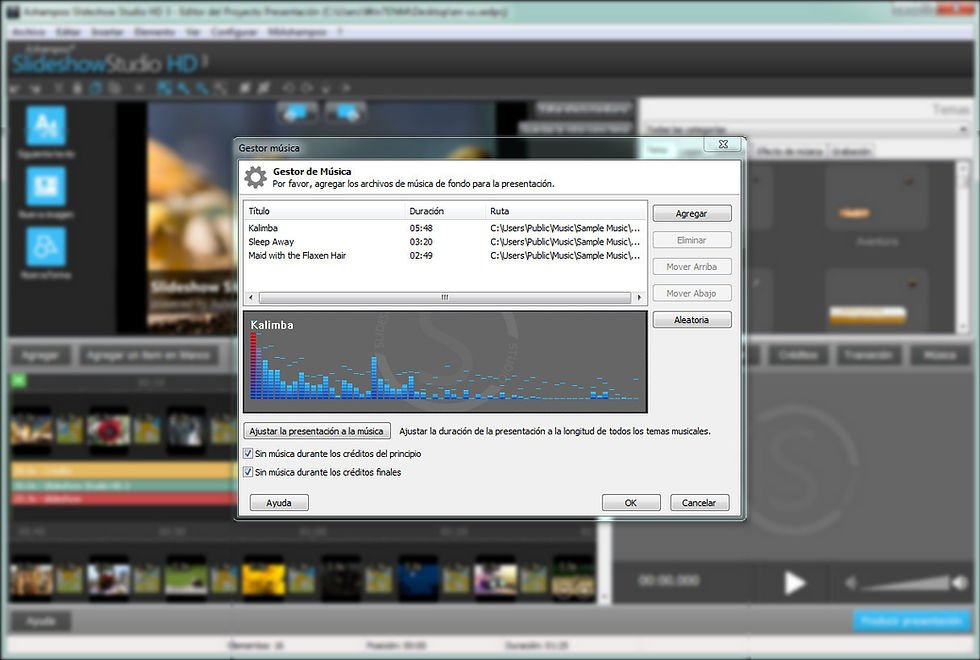Click Cancelar to dismiss the dialog
Image resolution: width=980 pixels, height=660 pixels.
click(699, 503)
